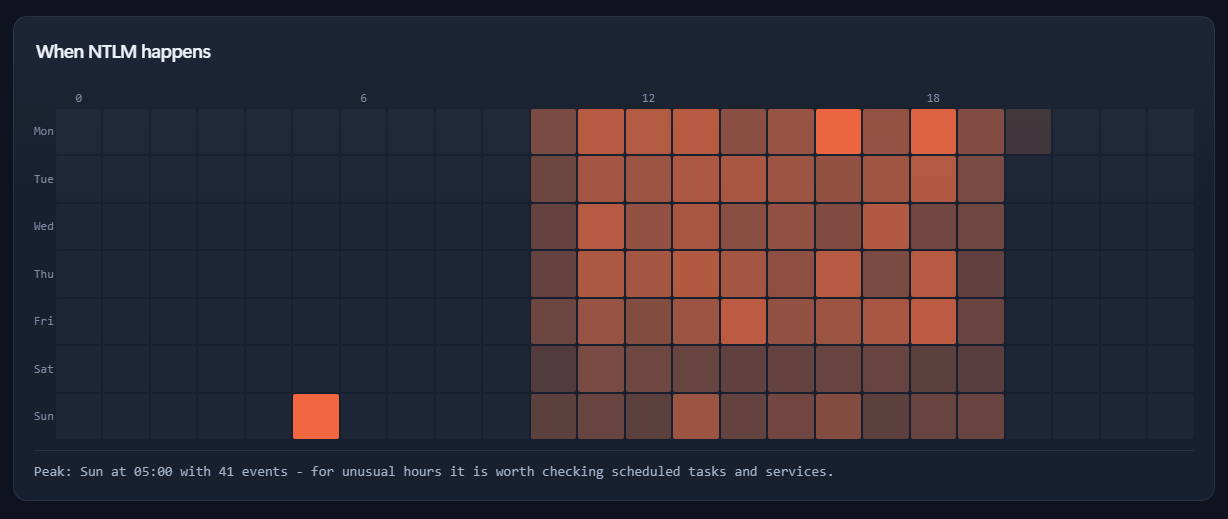Select the empty Sun 23:00 cell
Screen dimensions: 1228x519
click(1171, 416)
